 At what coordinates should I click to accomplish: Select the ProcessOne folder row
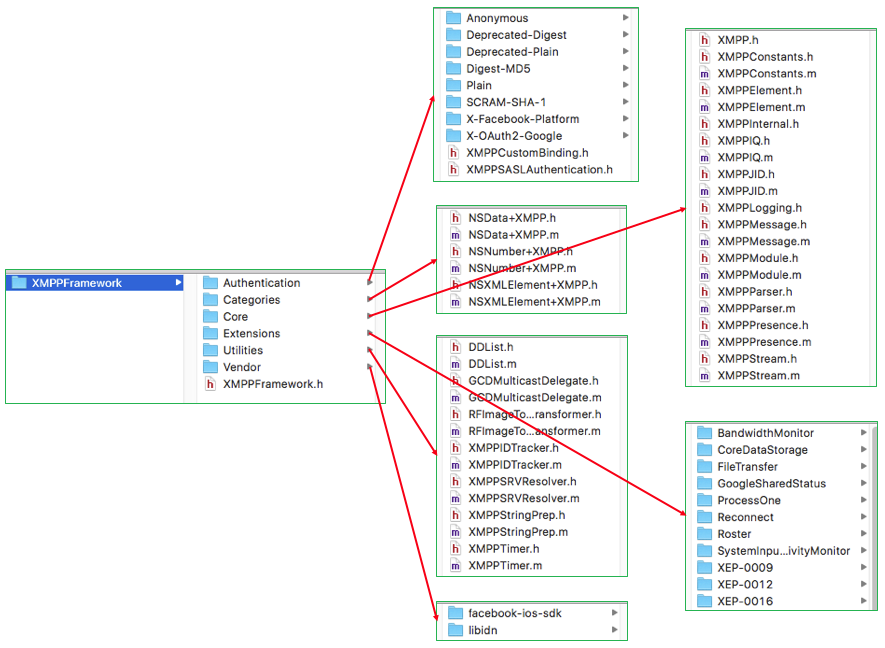click(x=781, y=500)
